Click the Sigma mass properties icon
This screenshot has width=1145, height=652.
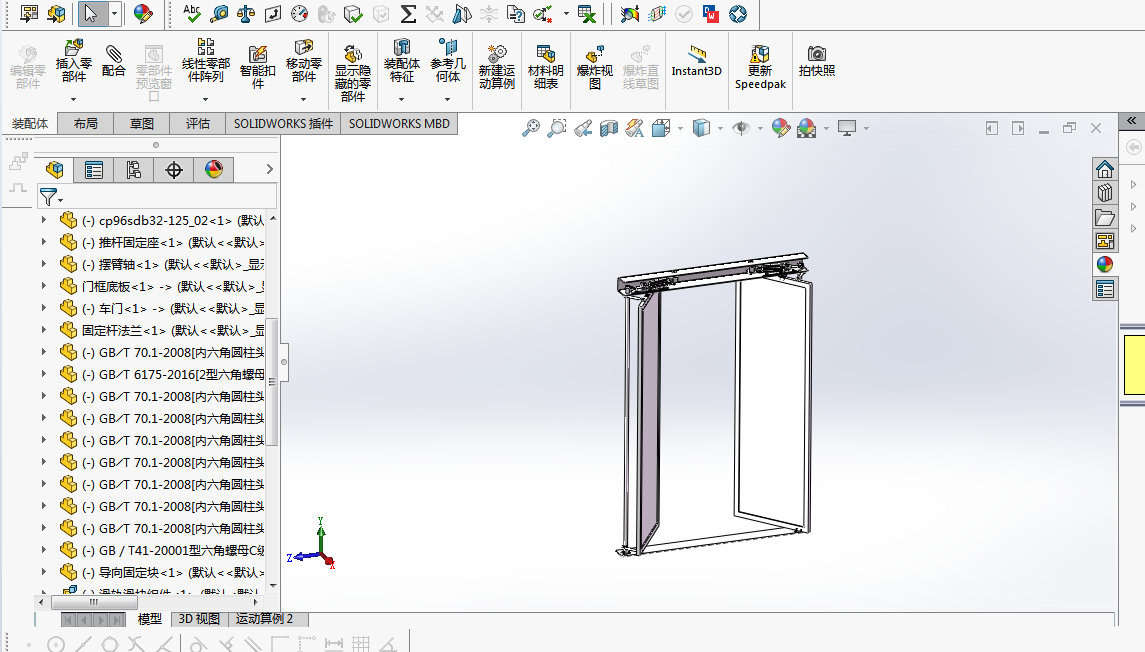coord(408,14)
